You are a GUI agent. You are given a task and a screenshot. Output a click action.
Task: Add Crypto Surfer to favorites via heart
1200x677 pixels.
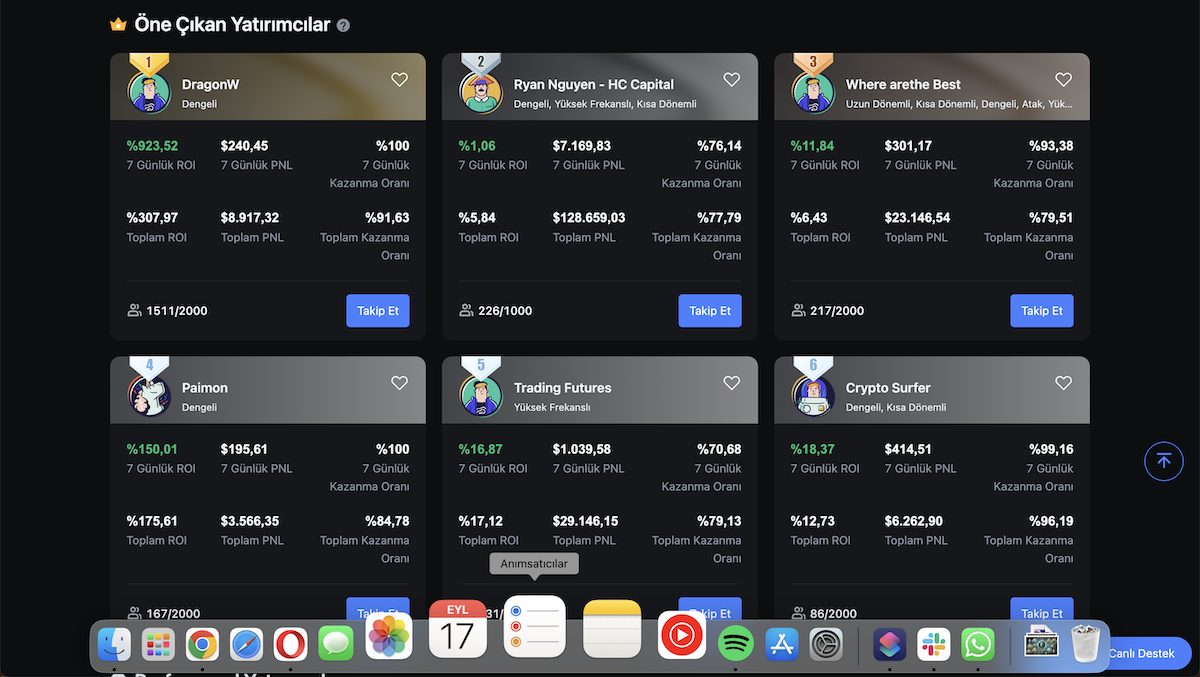pos(1063,383)
